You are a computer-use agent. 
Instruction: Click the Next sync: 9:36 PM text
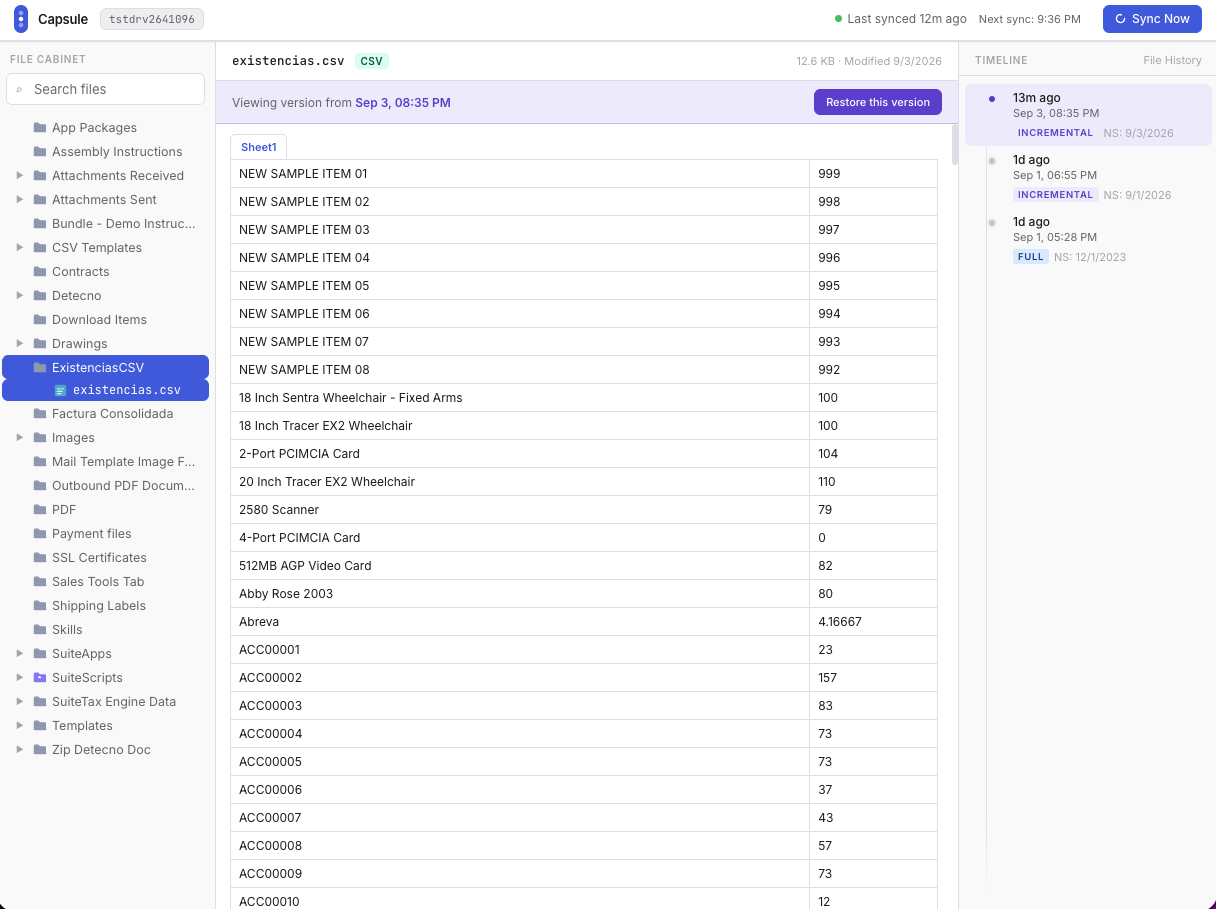[x=1030, y=19]
